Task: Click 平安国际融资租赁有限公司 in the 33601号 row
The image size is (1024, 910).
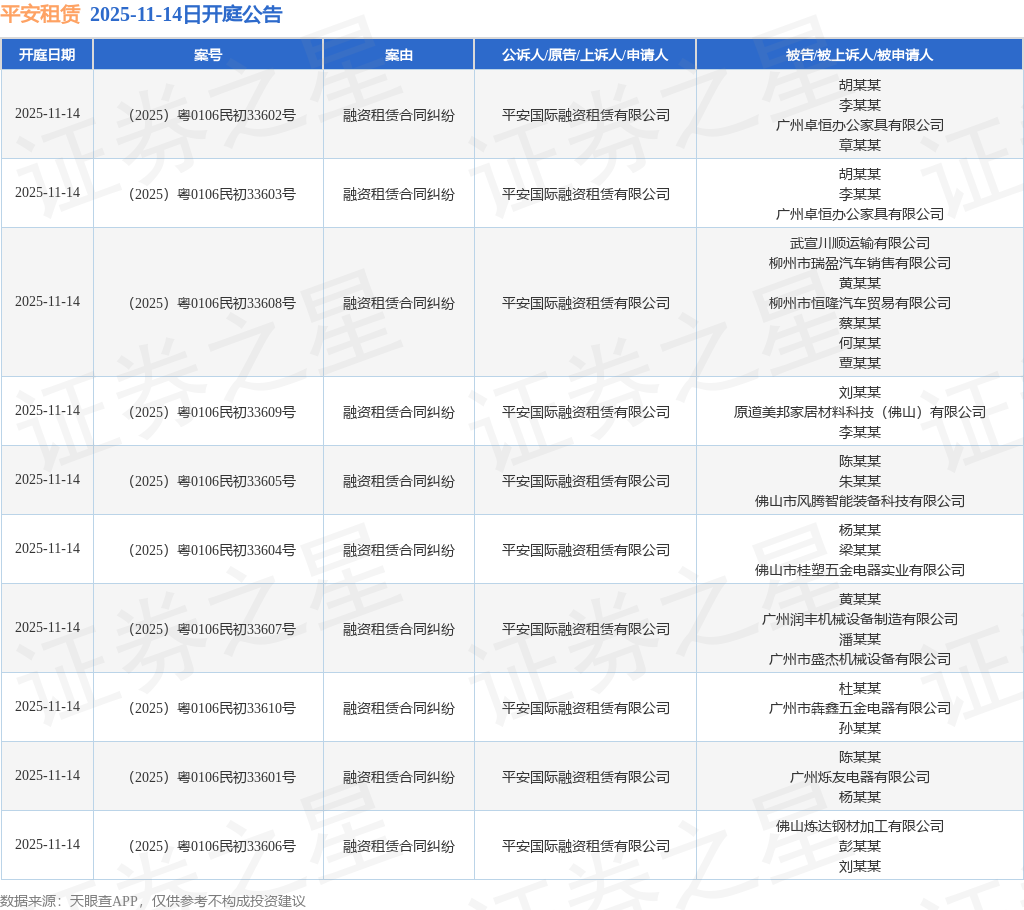Action: [586, 777]
